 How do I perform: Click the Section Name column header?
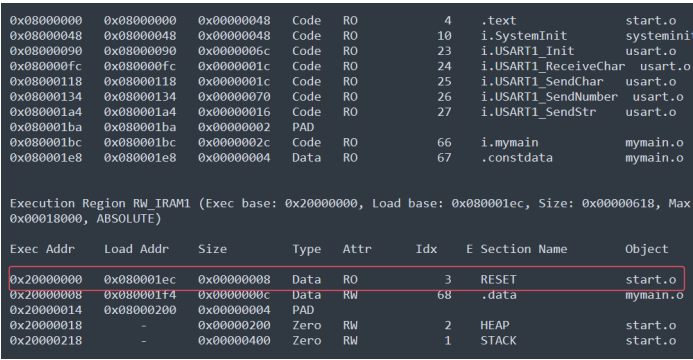click(524, 249)
